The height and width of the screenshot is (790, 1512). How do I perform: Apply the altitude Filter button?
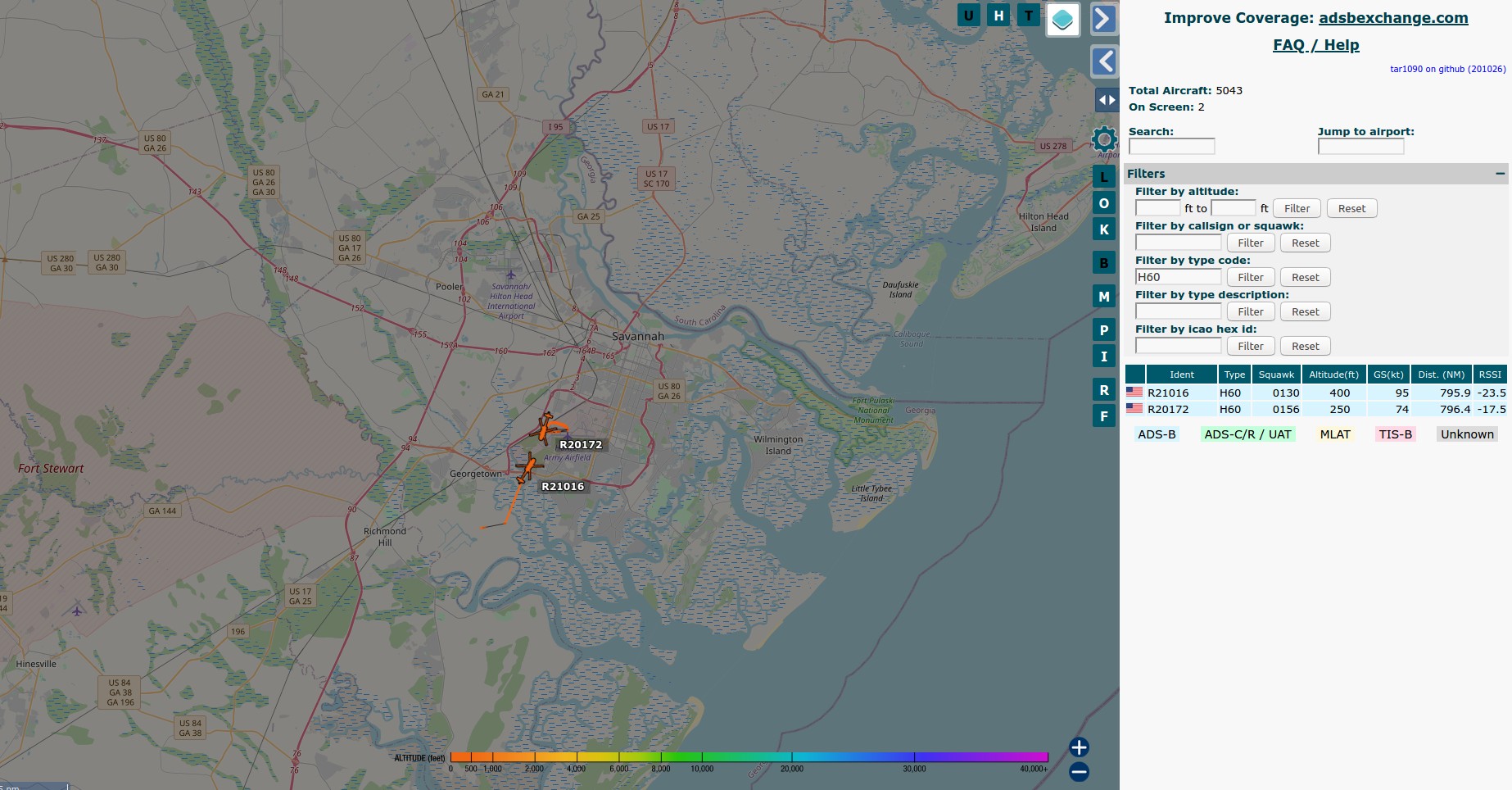point(1297,208)
